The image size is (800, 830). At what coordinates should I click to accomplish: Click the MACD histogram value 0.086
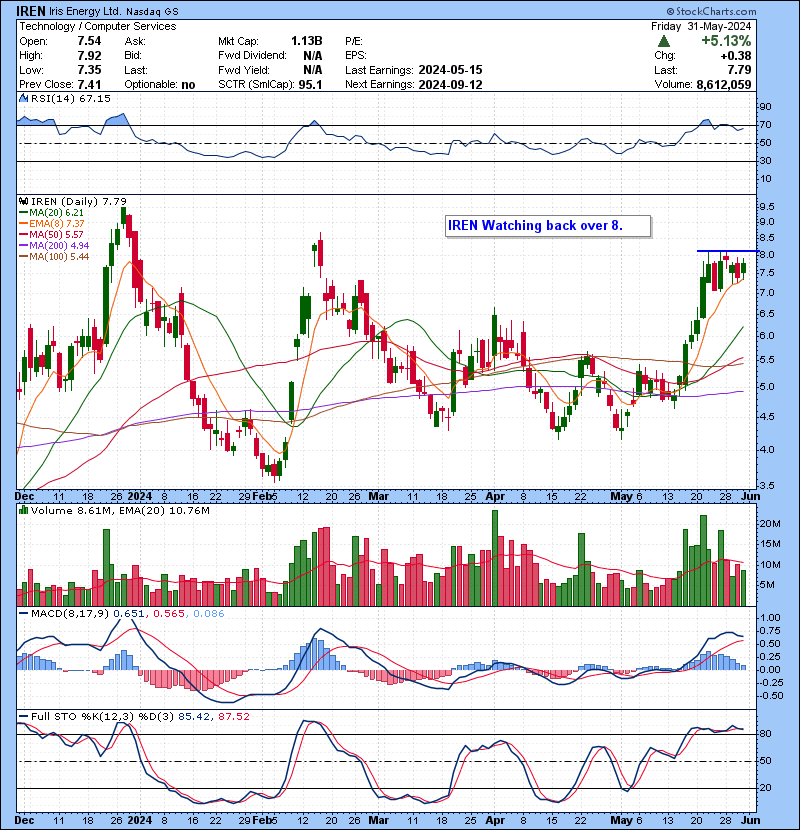coord(209,614)
